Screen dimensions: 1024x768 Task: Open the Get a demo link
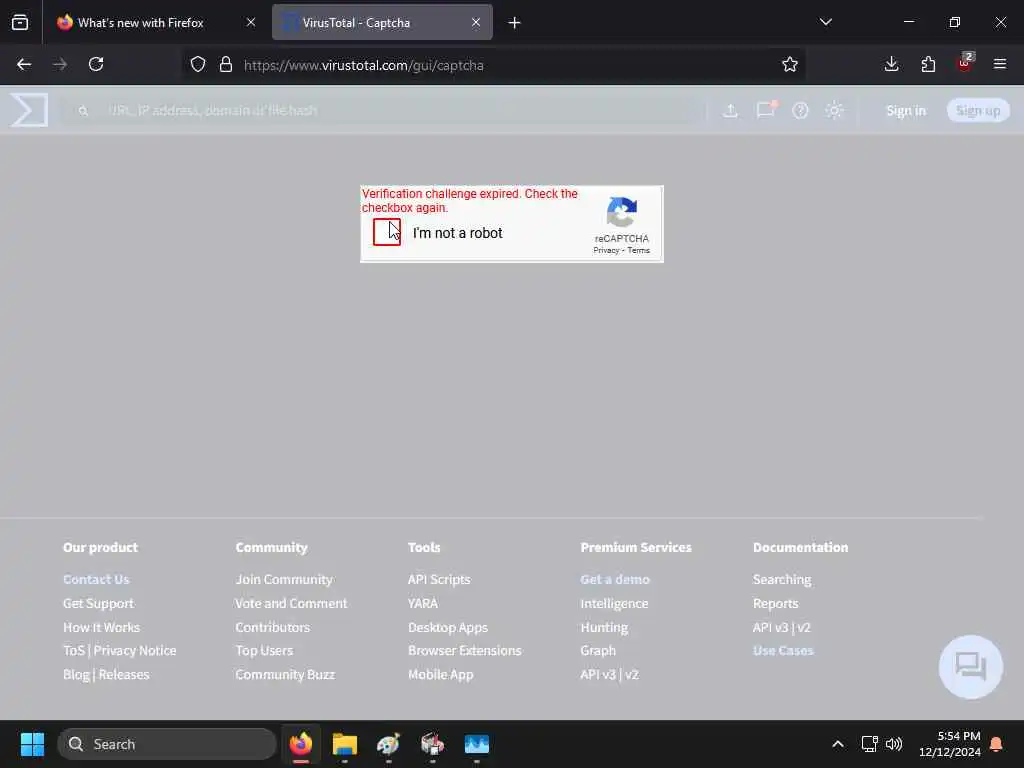coord(615,579)
